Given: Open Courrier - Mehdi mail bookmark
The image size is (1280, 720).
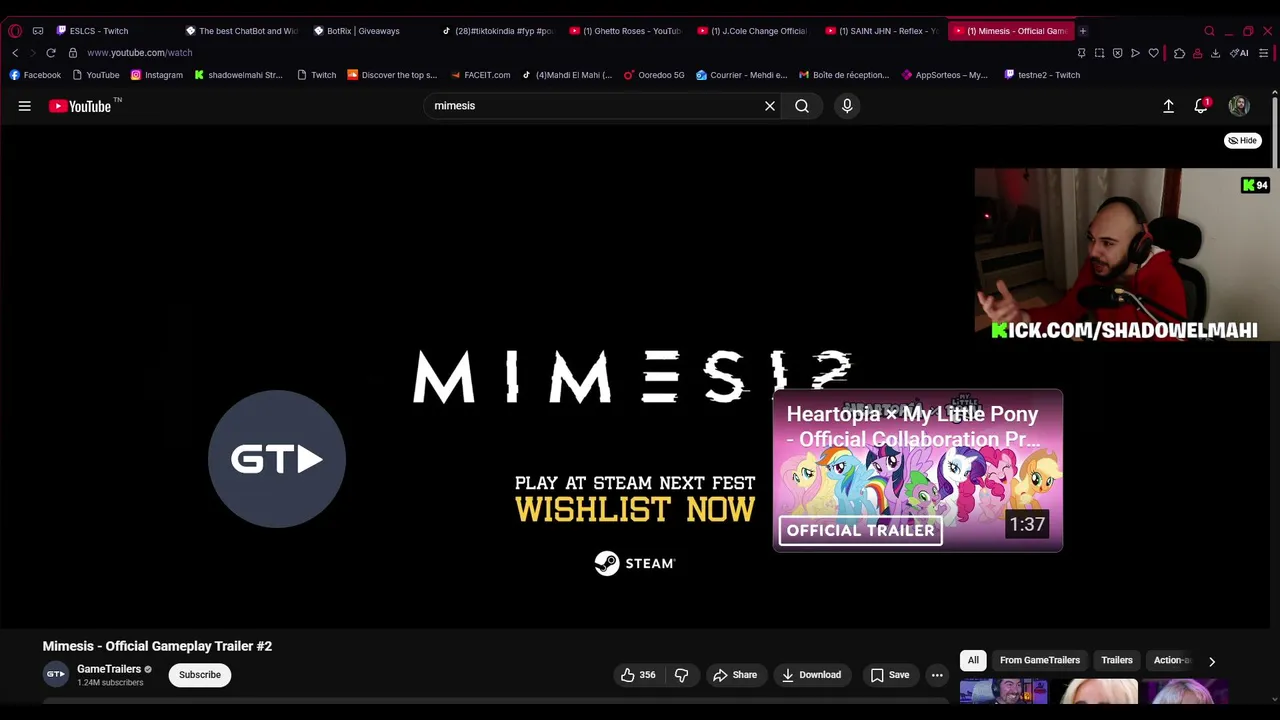Looking at the screenshot, I should (x=742, y=75).
